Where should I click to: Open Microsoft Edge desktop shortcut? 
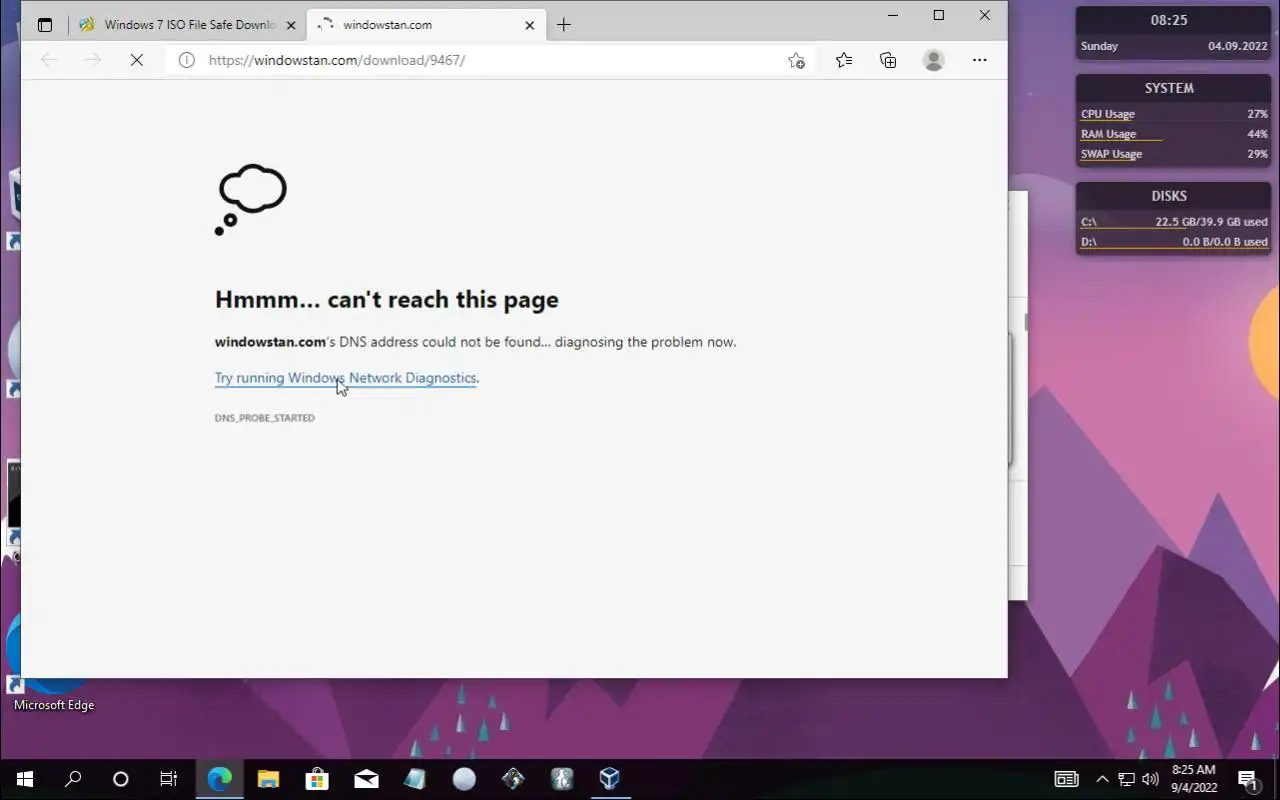pos(54,660)
